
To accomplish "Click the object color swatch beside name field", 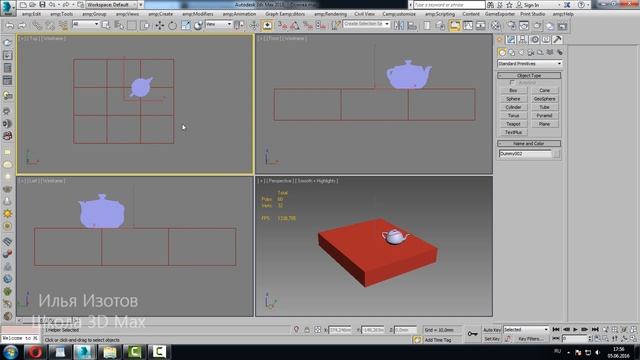I will tap(556, 154).
